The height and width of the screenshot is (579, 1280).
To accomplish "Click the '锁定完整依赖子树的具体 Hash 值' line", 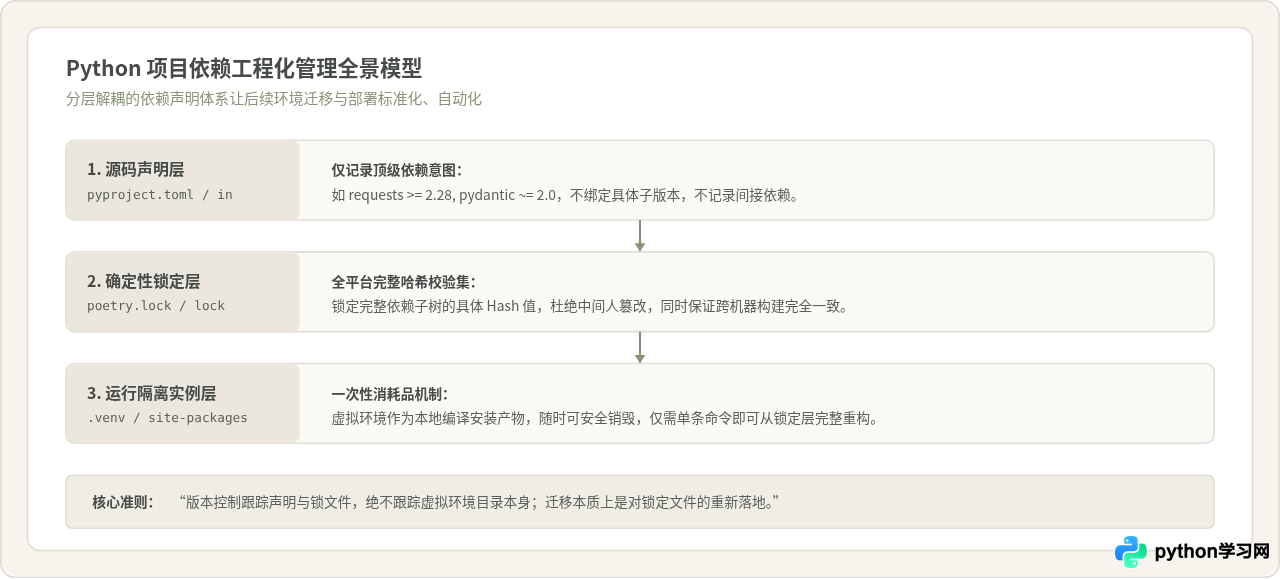I will point(590,307).
